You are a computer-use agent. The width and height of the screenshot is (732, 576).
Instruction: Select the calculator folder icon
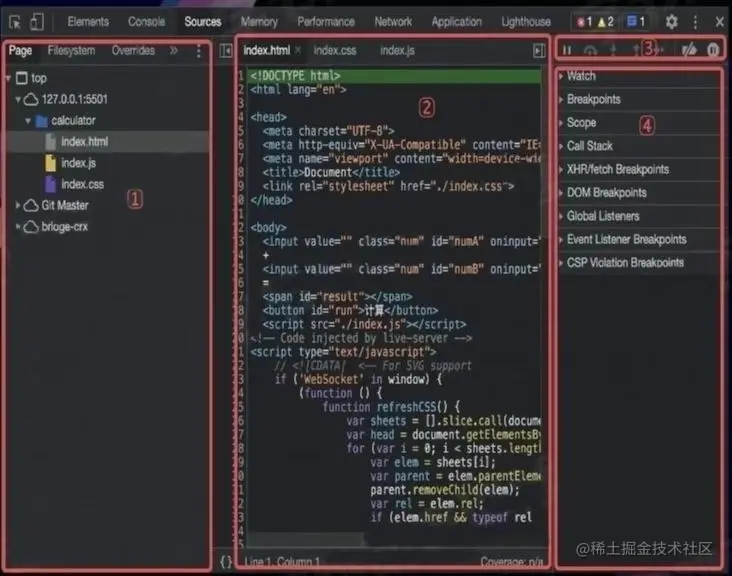(x=42, y=121)
